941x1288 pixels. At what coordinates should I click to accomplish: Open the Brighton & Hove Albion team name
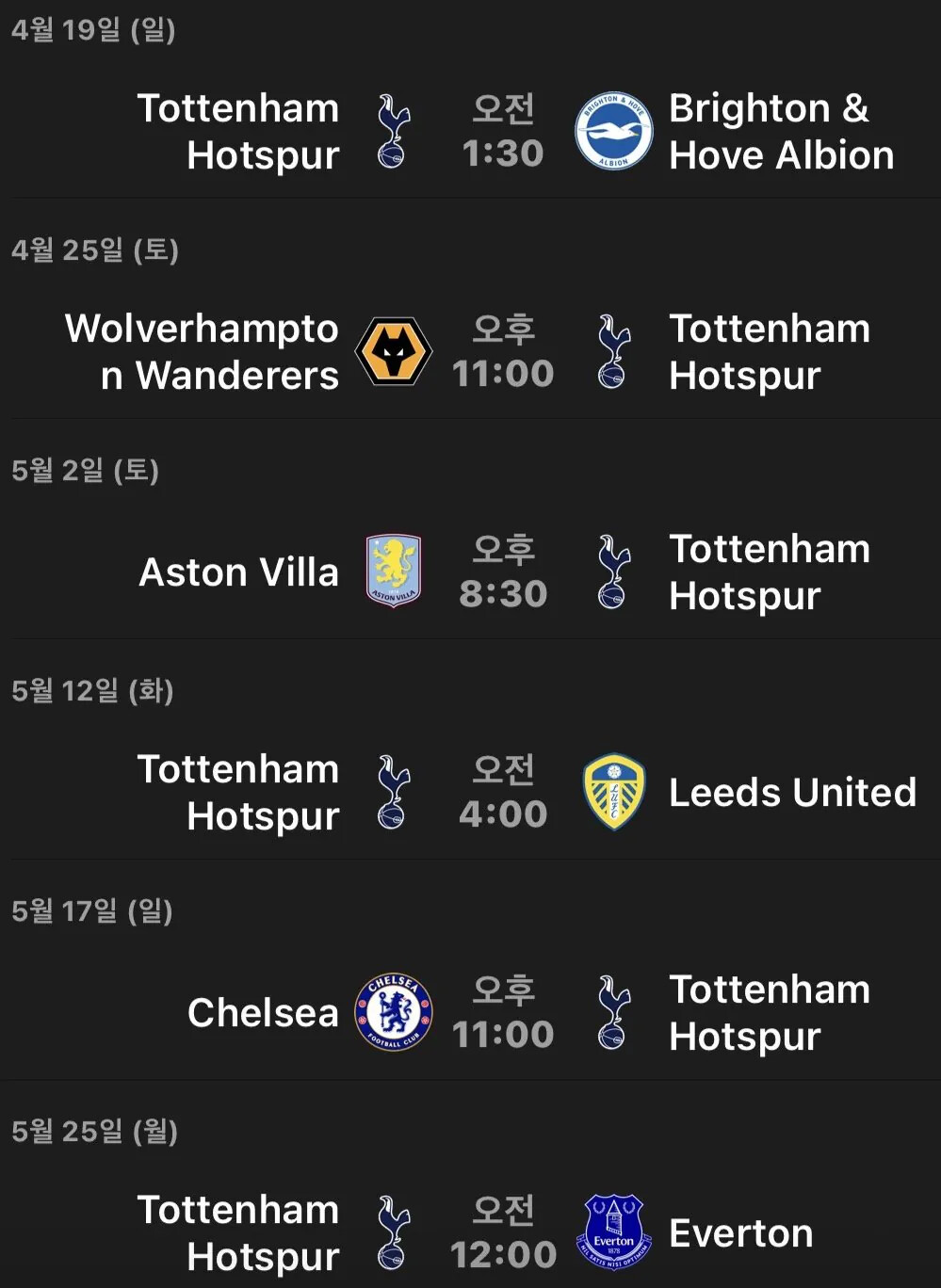(781, 132)
